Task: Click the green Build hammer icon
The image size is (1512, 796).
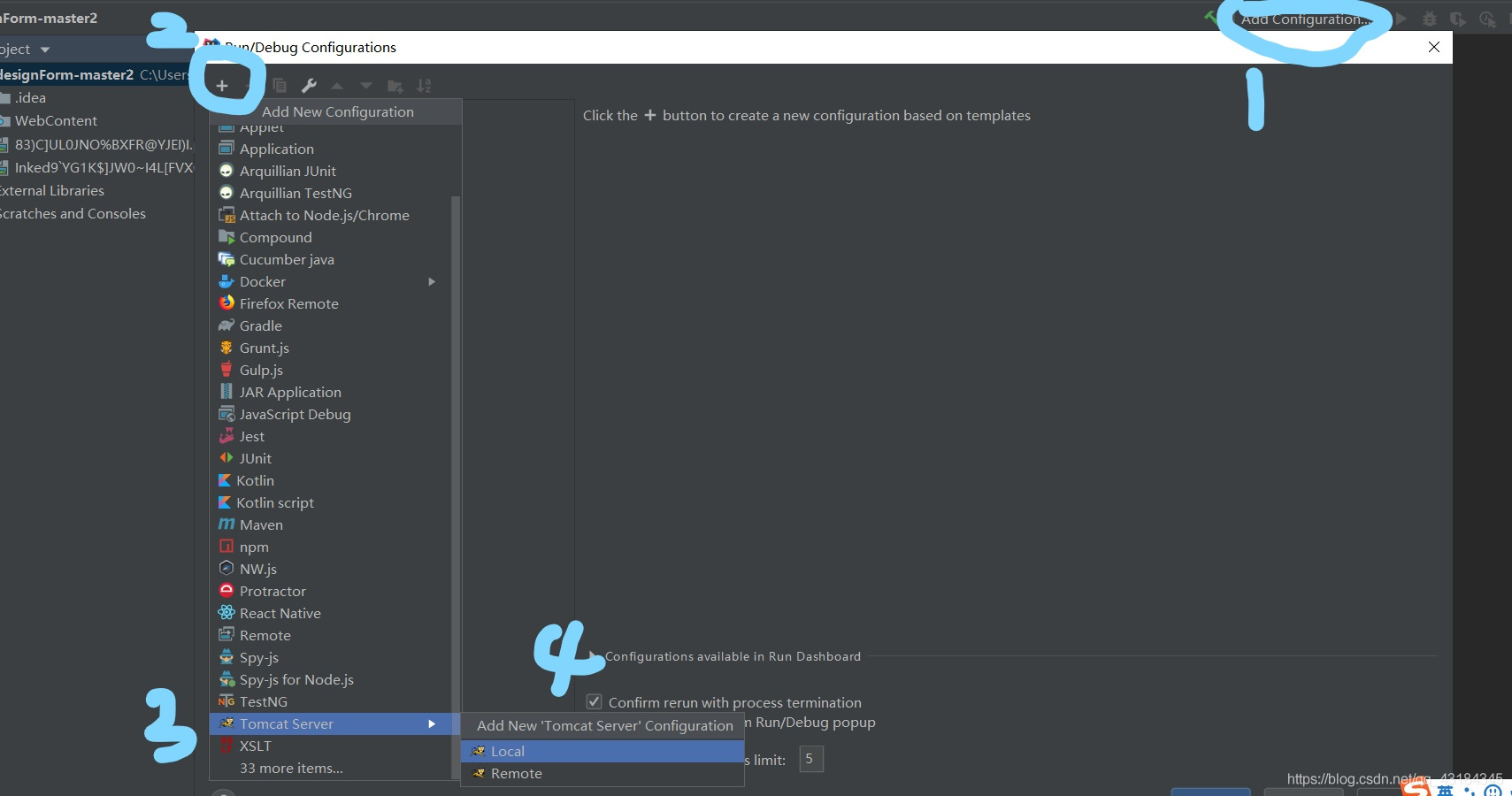Action: click(1210, 17)
